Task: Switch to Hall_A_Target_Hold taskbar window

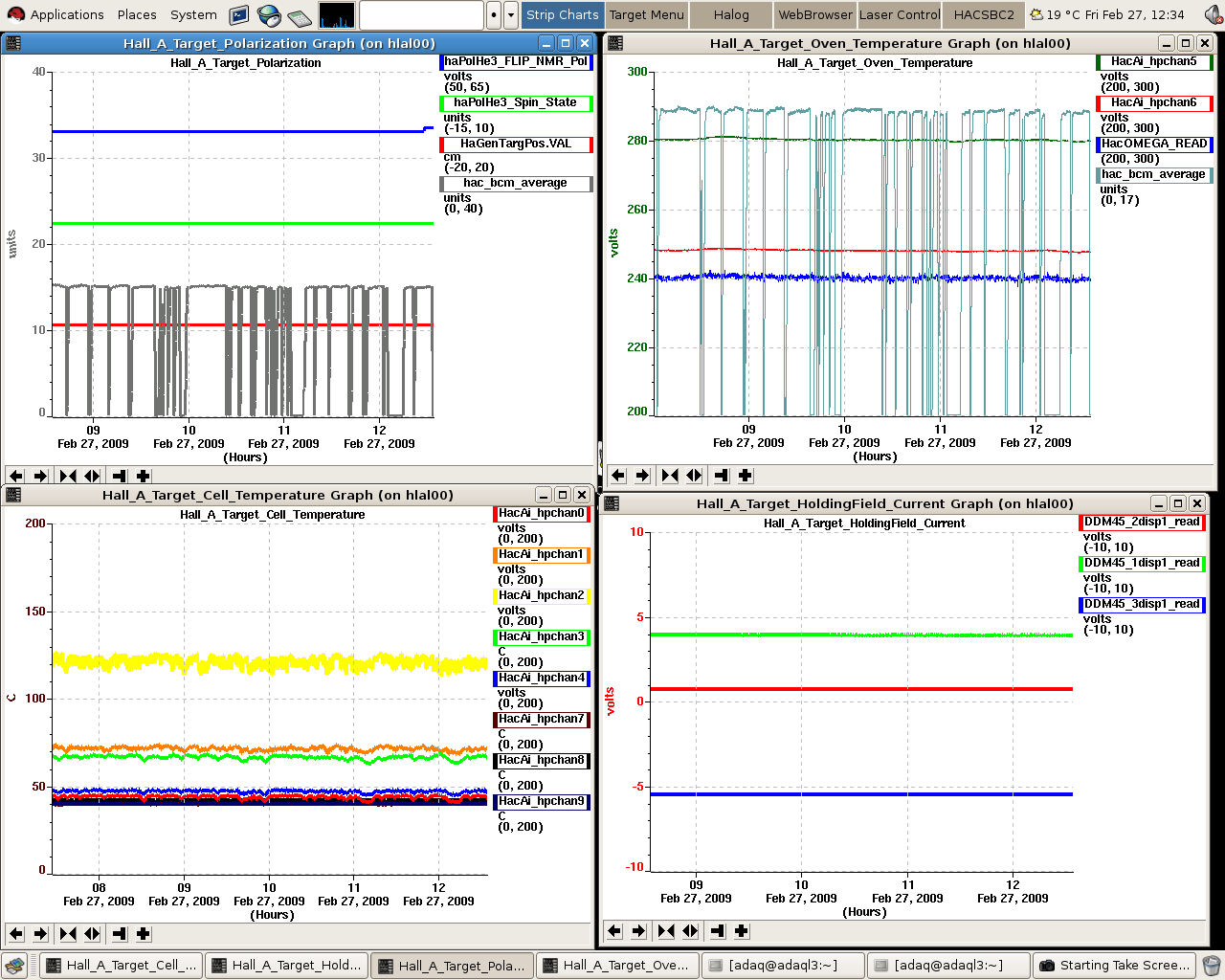Action: coord(286,965)
